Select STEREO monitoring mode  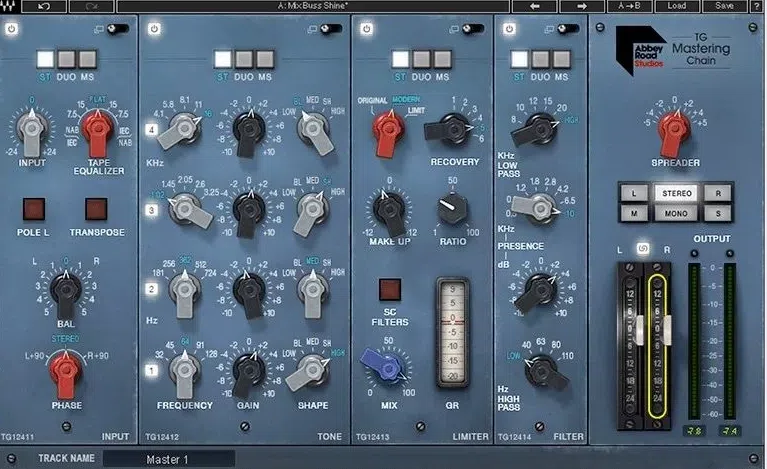coord(677,193)
